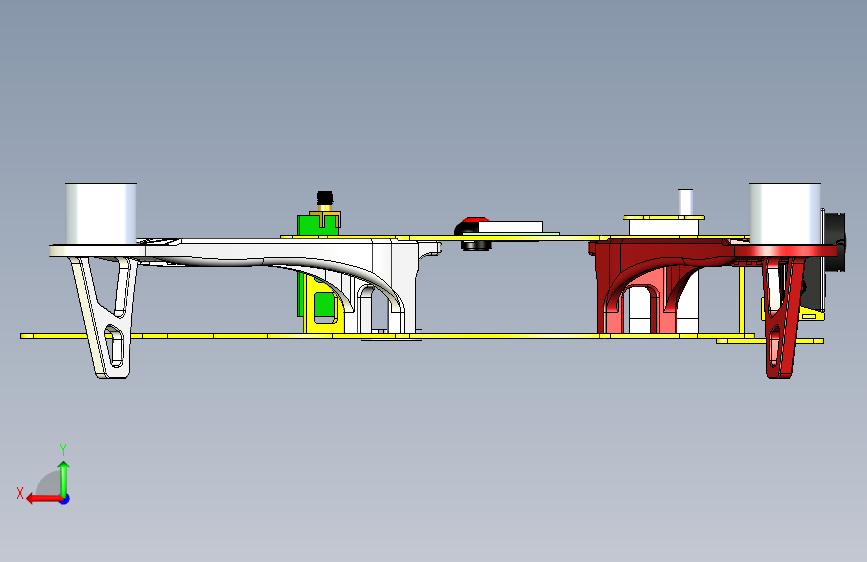Select the green circuit board module
The image size is (867, 562).
pyautogui.click(x=317, y=226)
